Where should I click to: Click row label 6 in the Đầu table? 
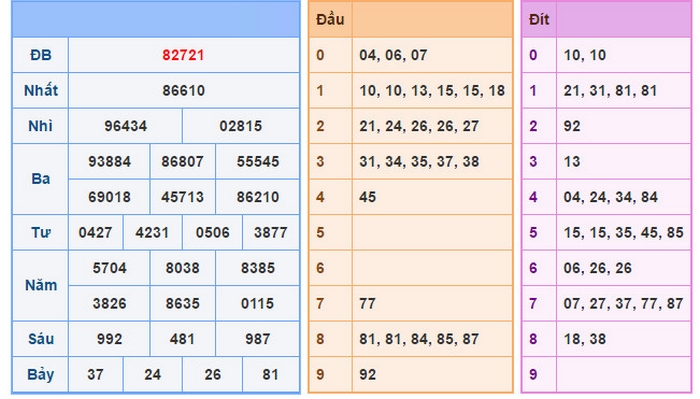click(320, 268)
